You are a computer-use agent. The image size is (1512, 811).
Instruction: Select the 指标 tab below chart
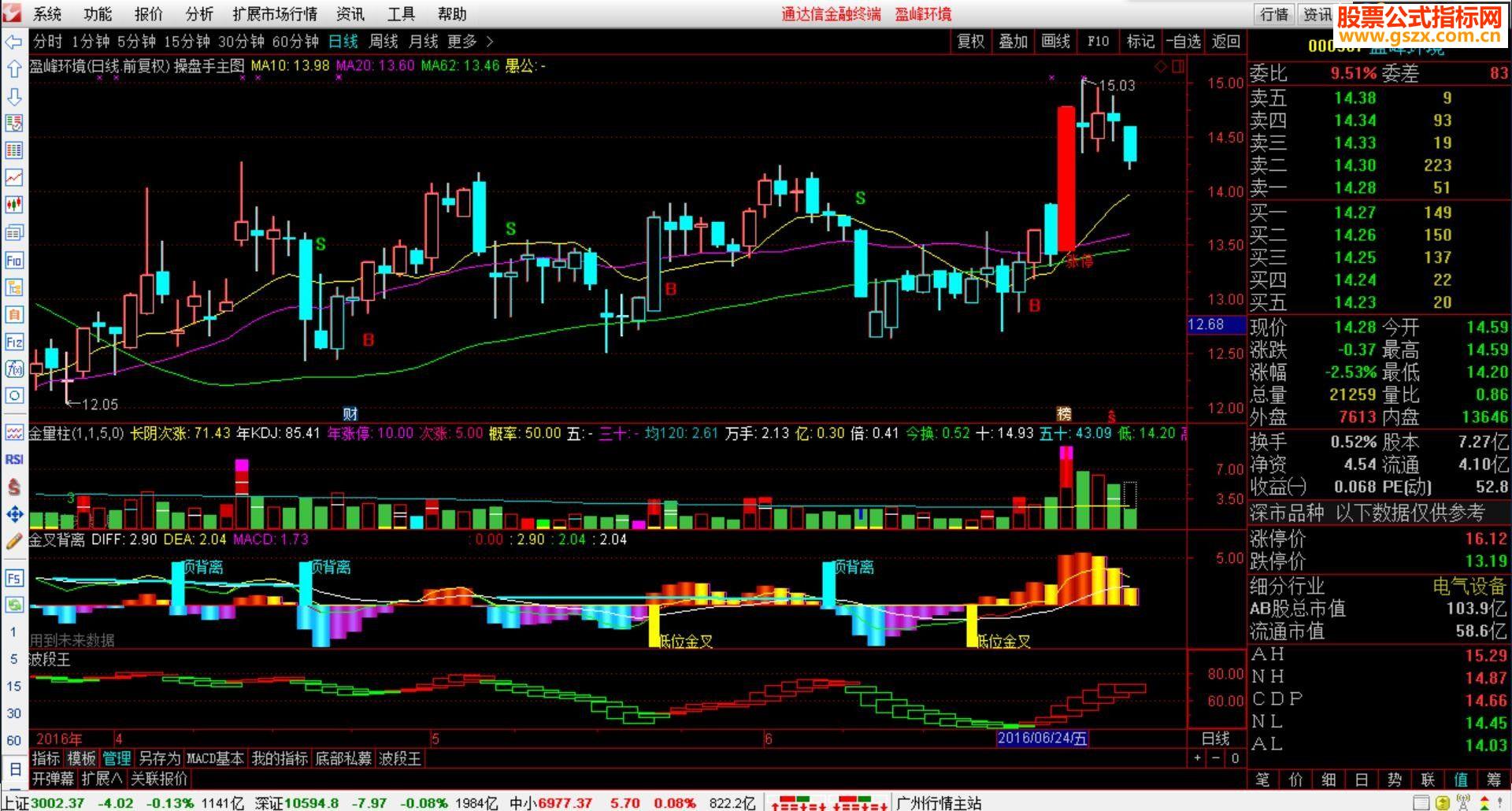pyautogui.click(x=46, y=759)
